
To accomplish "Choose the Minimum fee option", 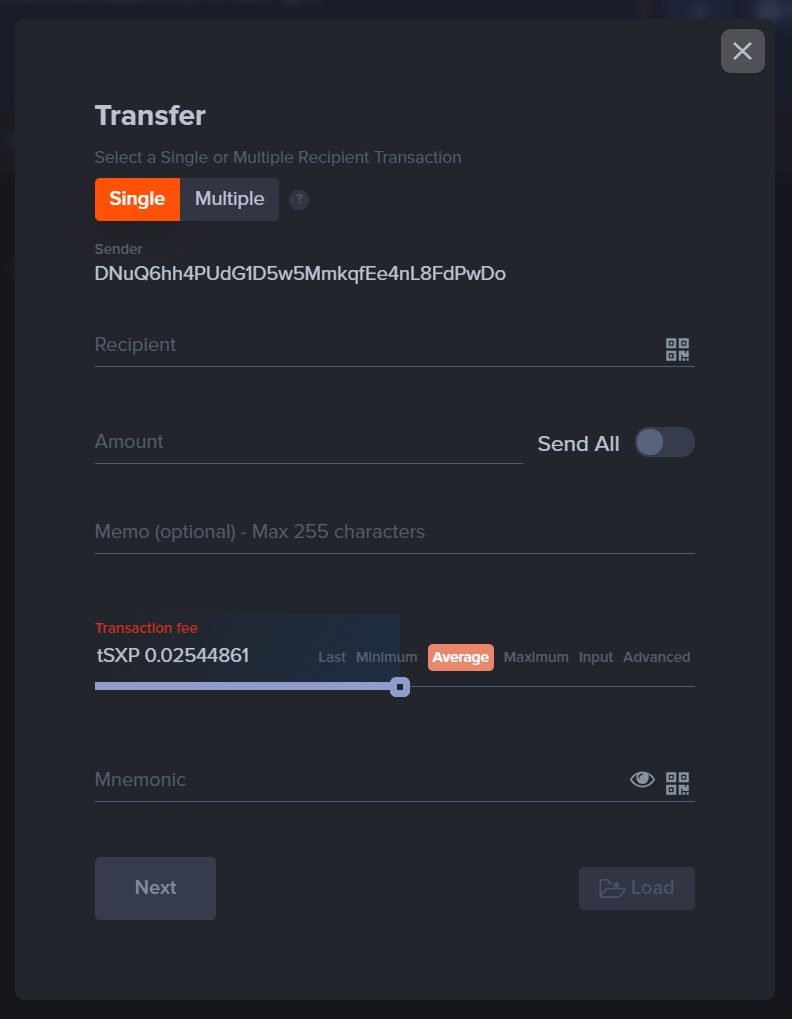I will (387, 657).
